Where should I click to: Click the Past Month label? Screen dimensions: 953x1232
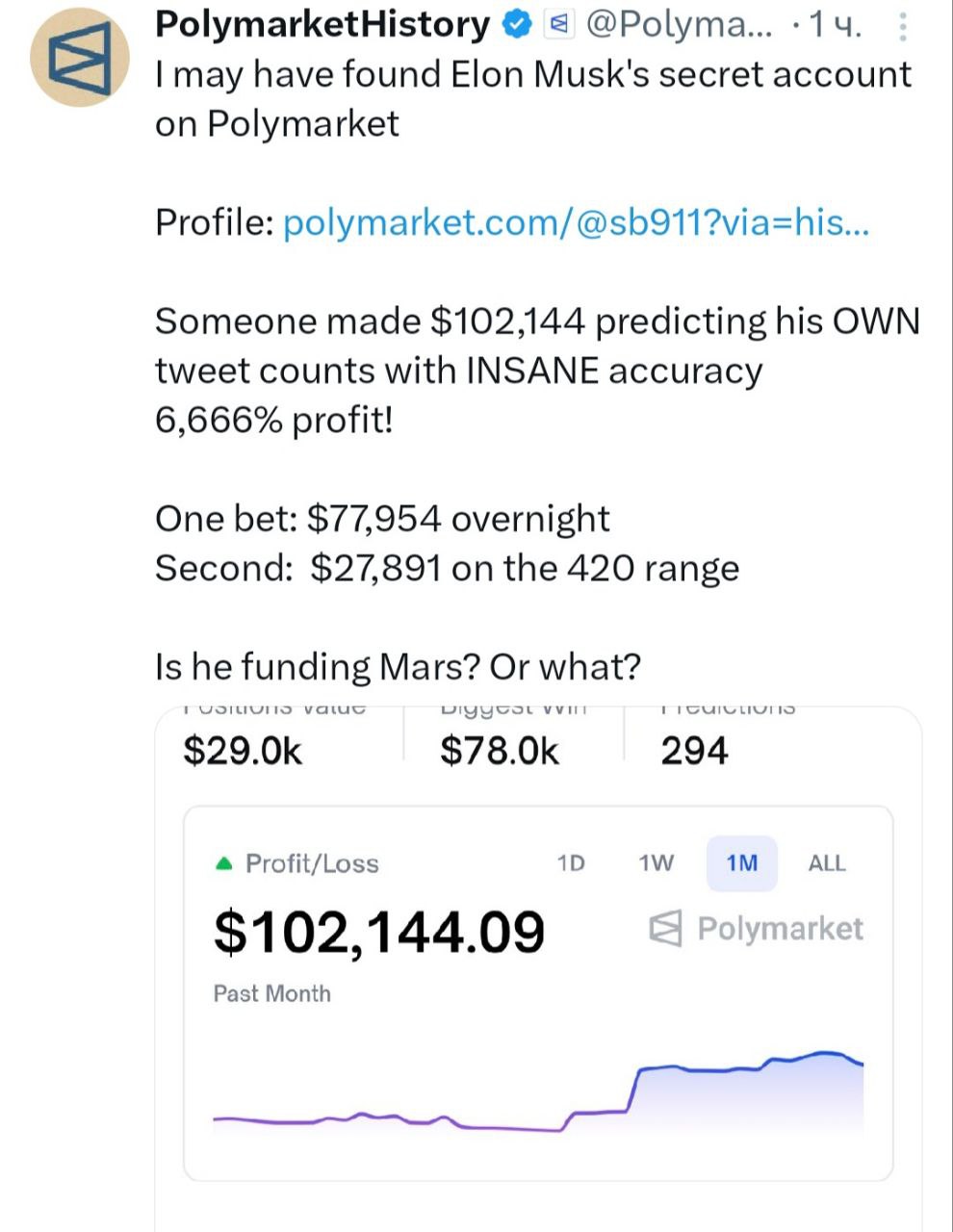click(271, 993)
